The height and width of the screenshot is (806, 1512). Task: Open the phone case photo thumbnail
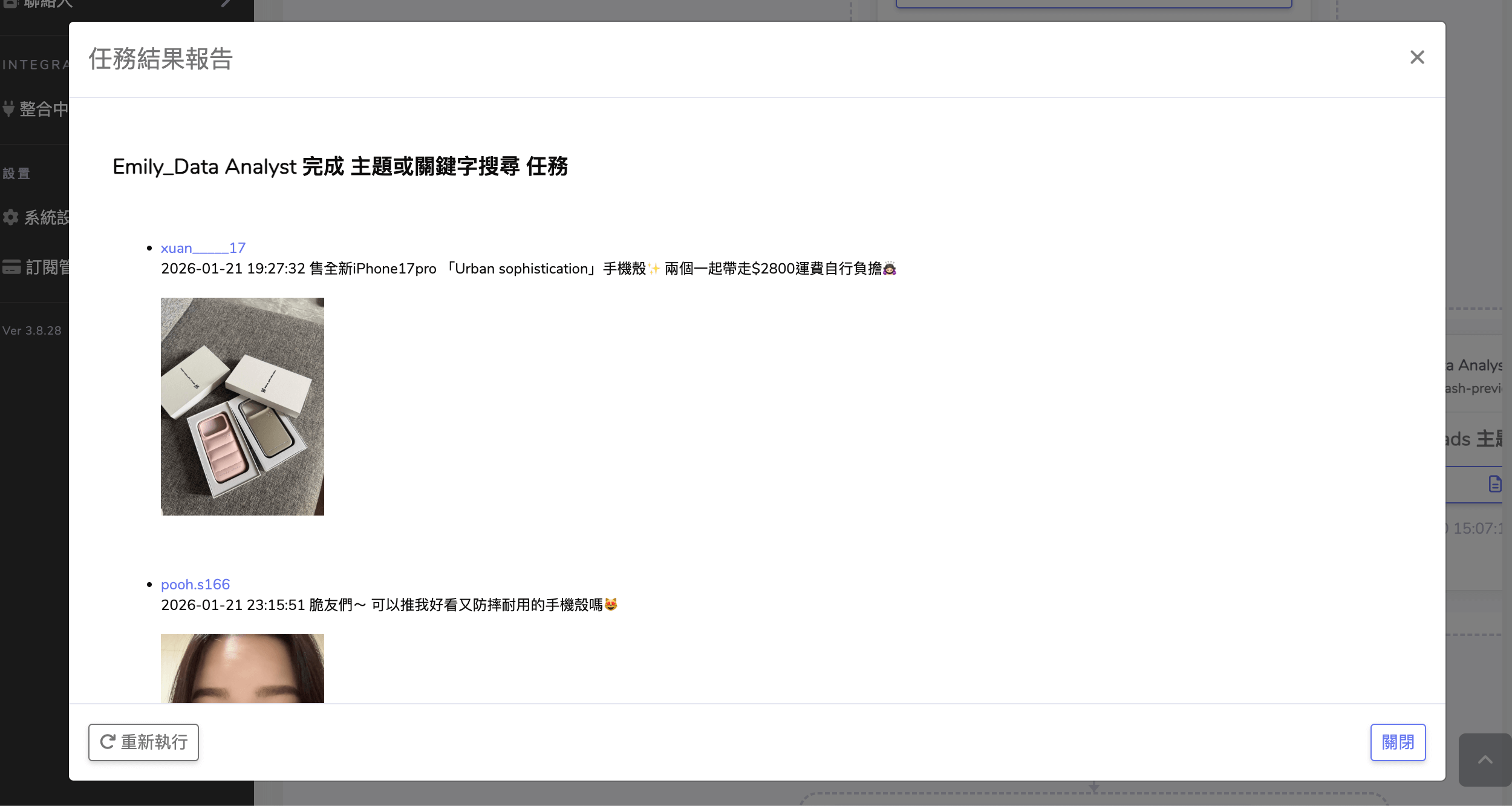242,406
